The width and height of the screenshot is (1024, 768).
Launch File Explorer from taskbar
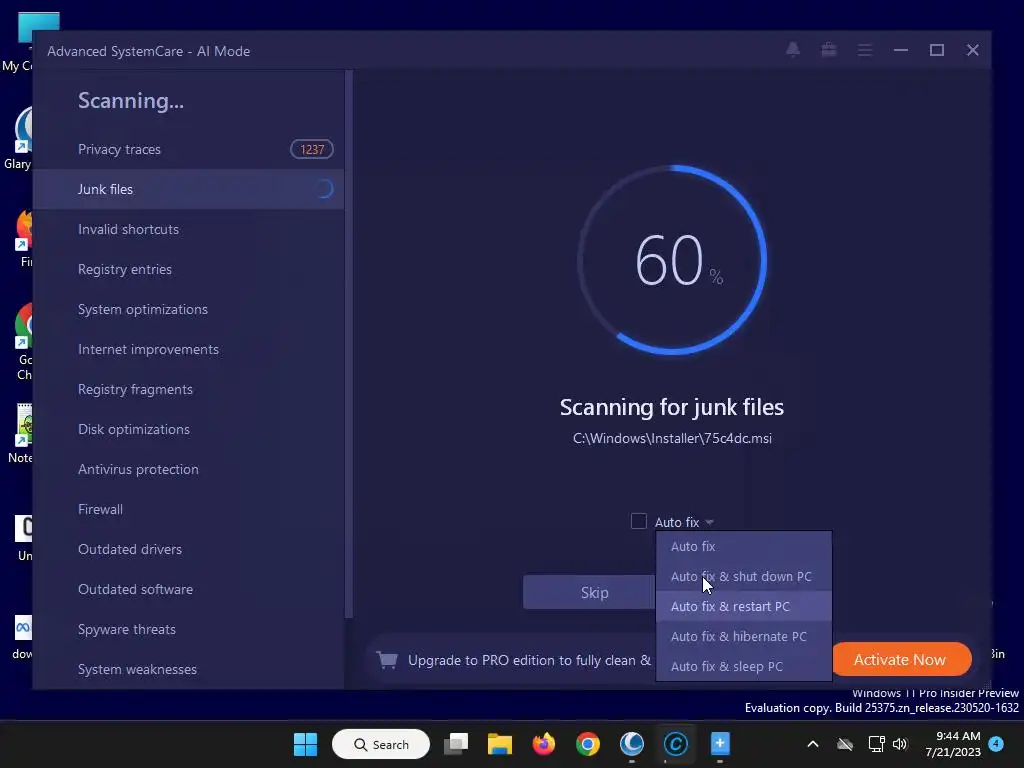pos(500,744)
